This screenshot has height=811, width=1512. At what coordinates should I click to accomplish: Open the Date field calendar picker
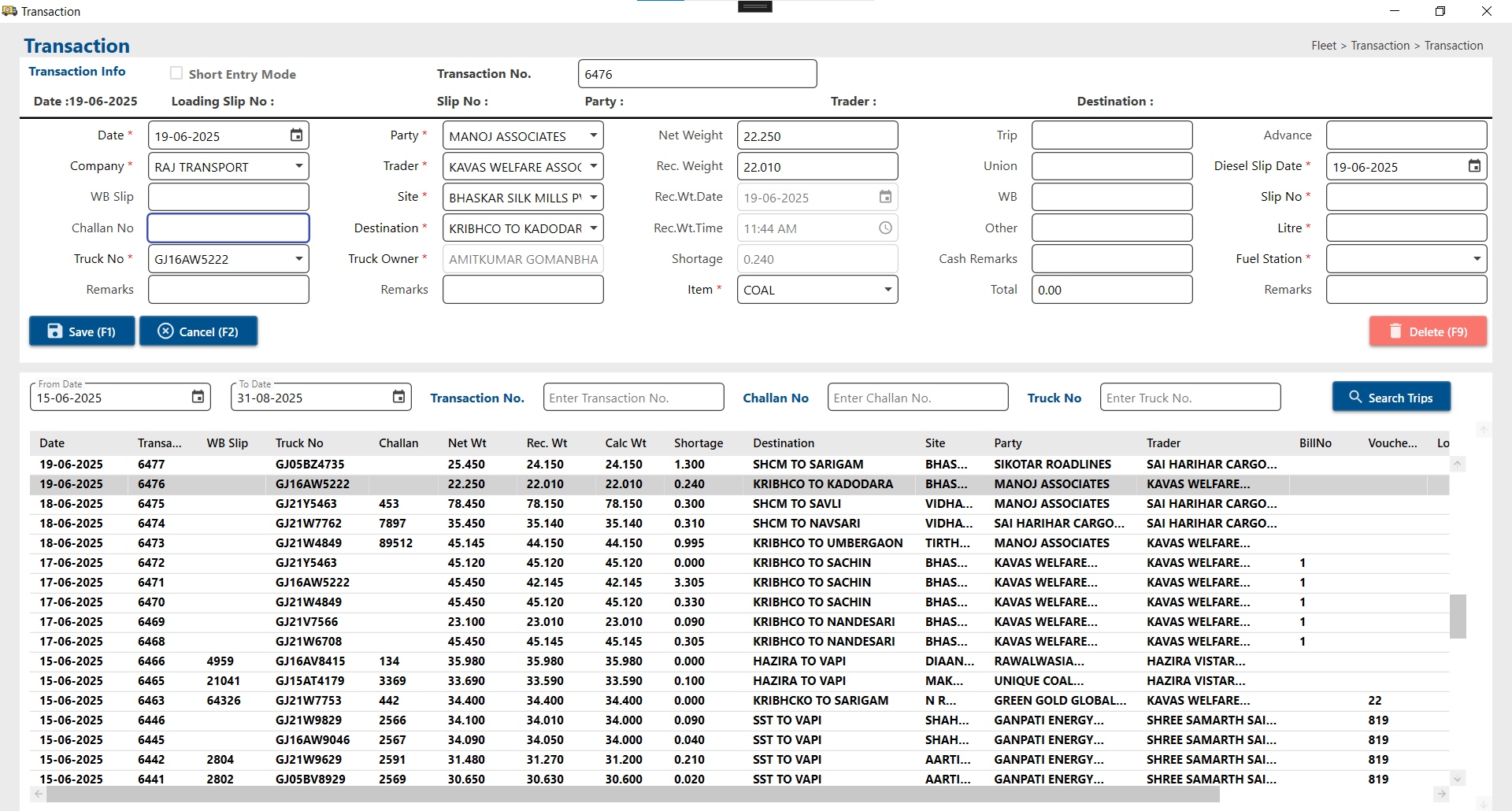296,135
